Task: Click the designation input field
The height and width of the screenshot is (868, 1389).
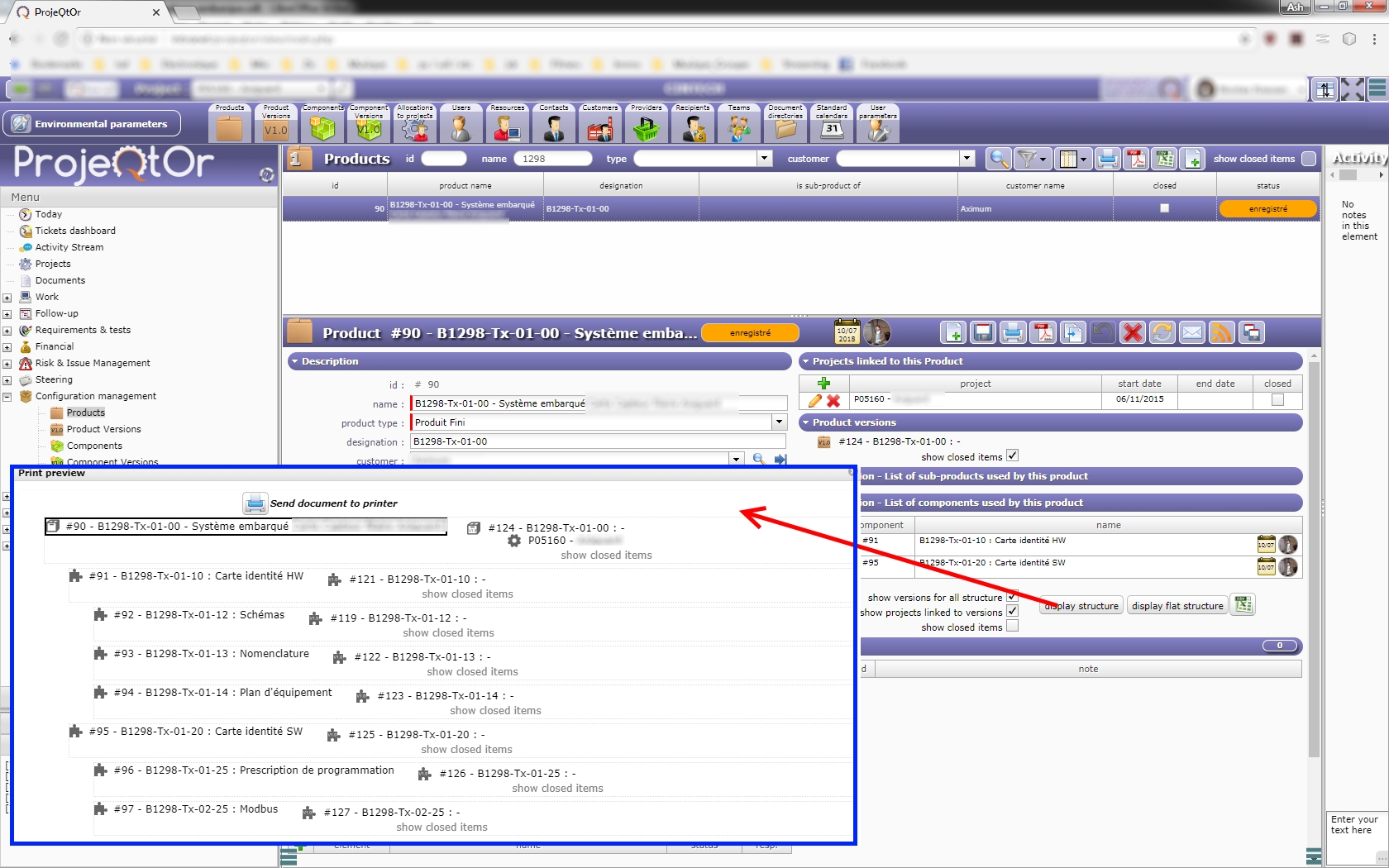Action: click(597, 441)
